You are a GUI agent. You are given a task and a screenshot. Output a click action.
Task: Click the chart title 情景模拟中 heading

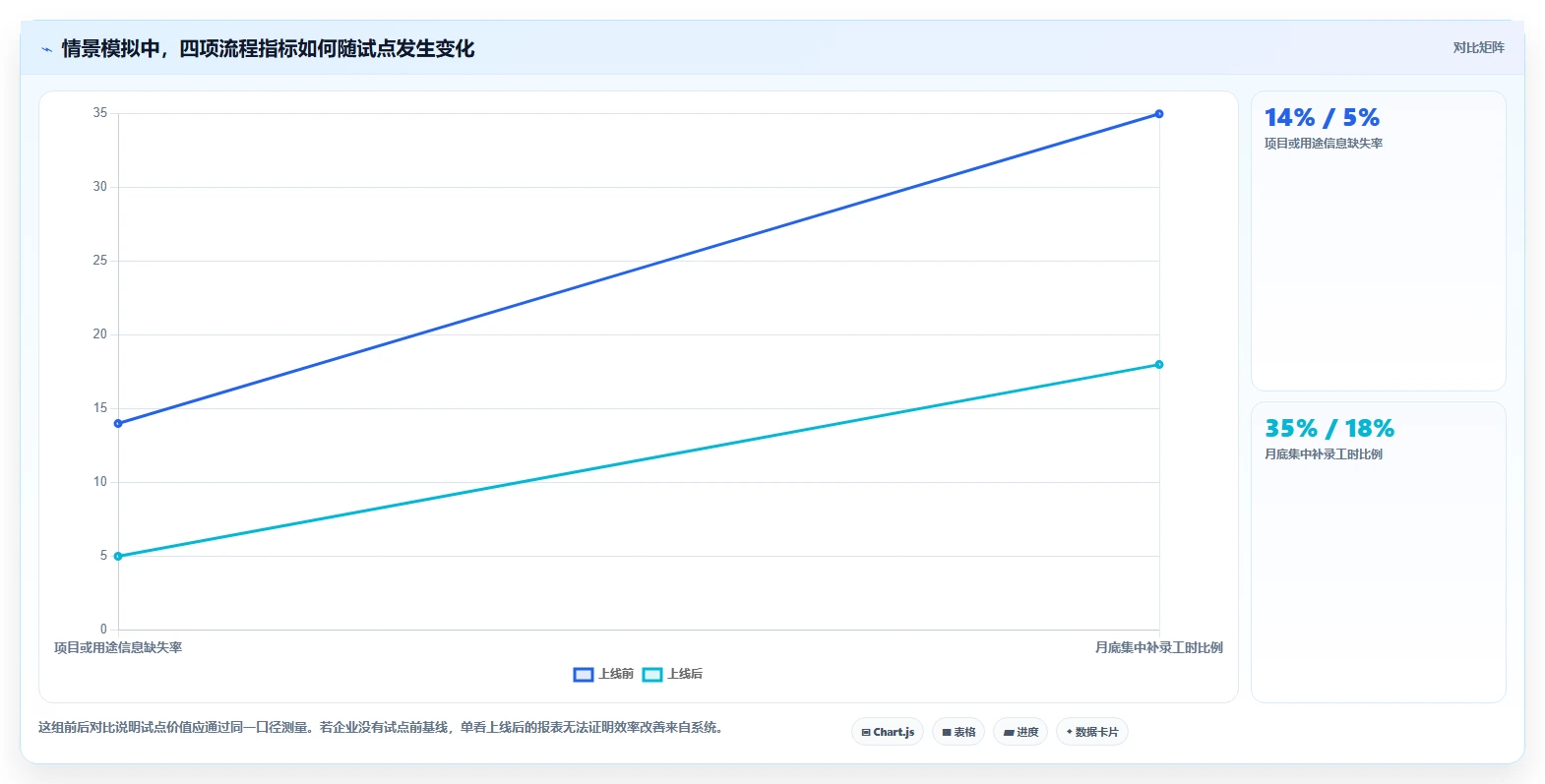click(268, 48)
